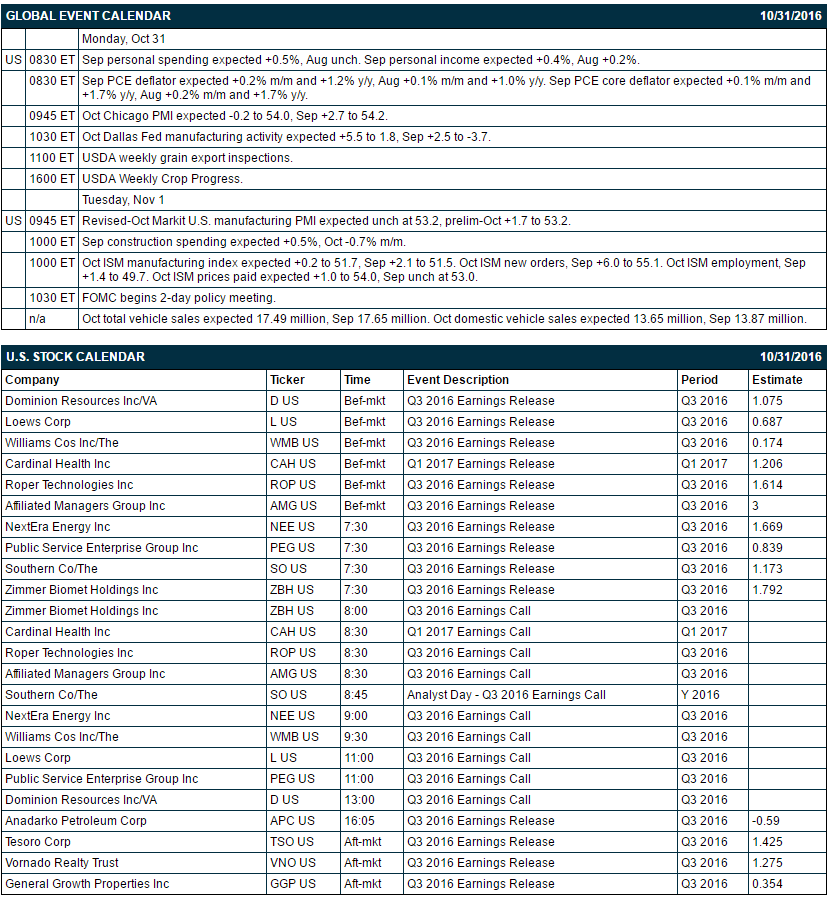Click the Company column header
Screen dimensions: 831x897
32,380
